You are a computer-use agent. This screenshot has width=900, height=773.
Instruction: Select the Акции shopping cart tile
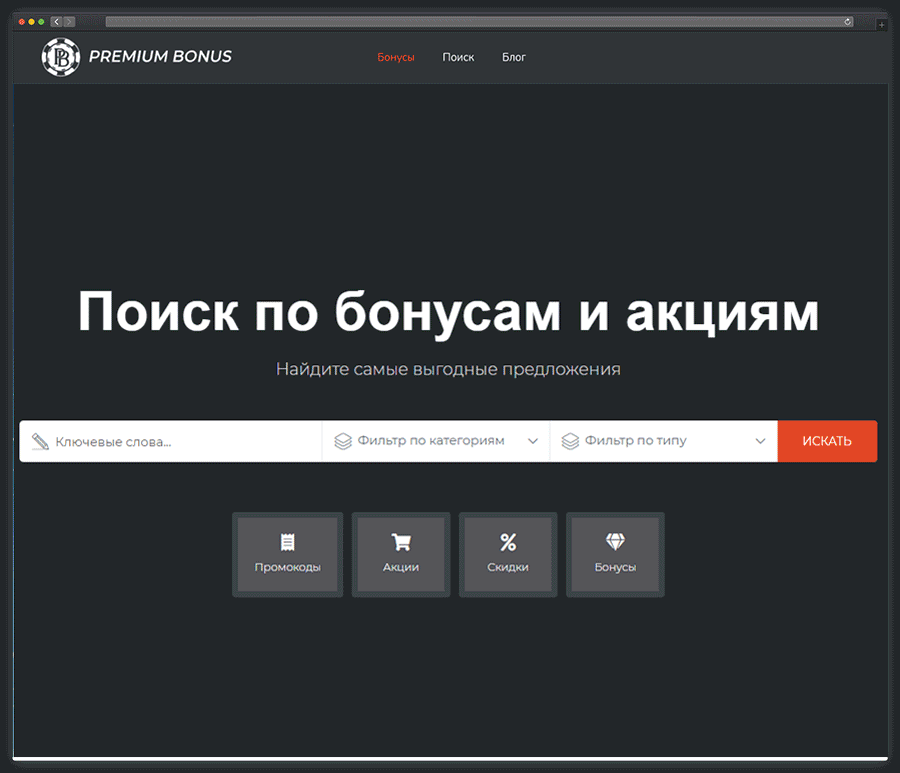[x=401, y=555]
